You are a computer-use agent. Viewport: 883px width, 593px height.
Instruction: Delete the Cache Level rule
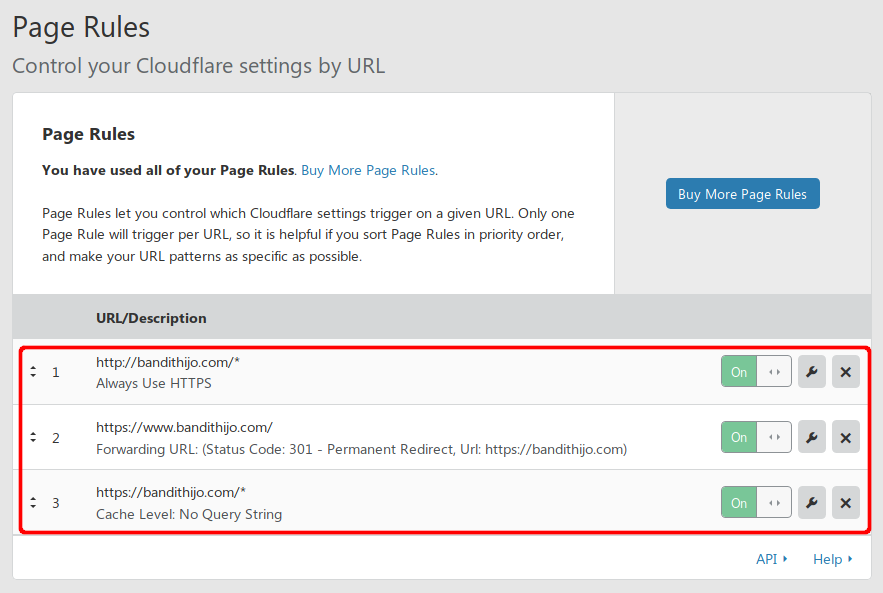(x=845, y=502)
